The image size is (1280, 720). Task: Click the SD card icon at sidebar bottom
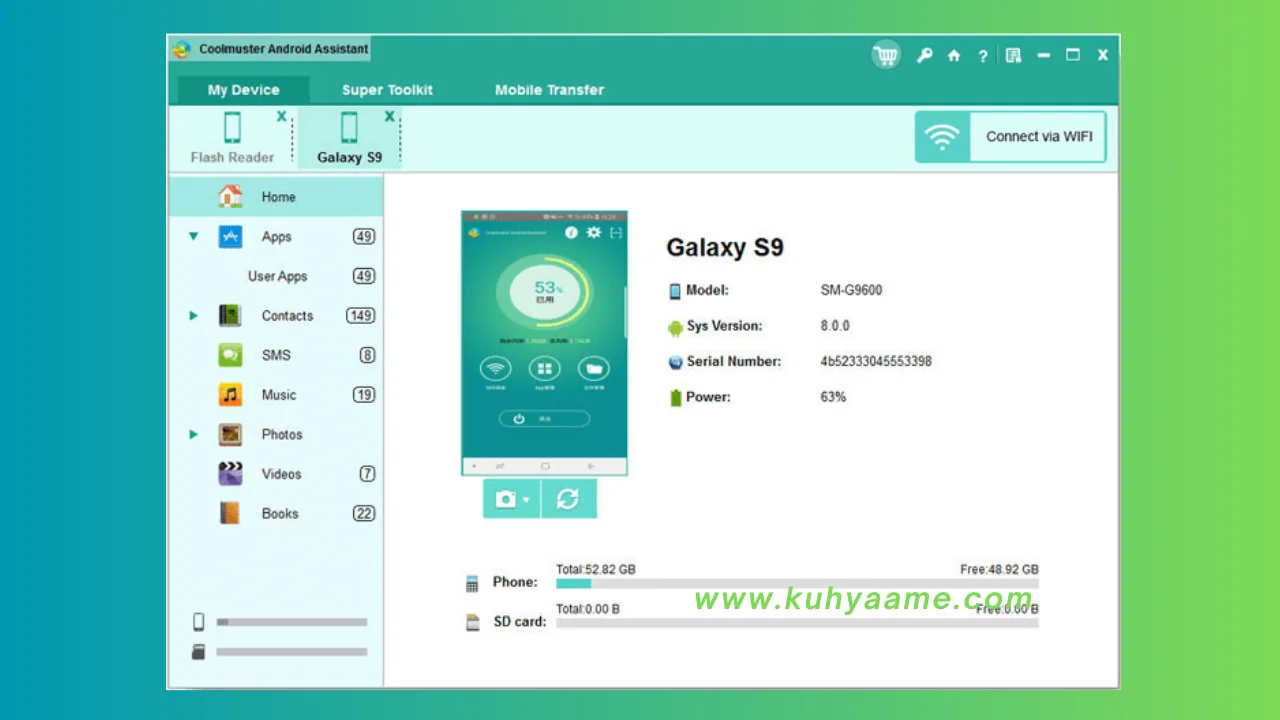tap(198, 652)
